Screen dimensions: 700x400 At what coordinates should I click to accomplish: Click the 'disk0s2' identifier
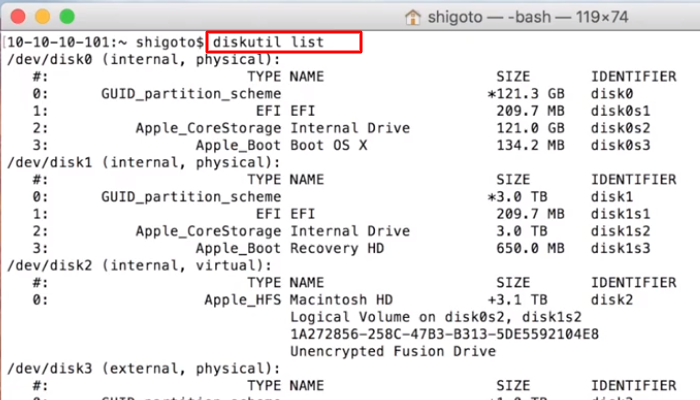tap(621, 128)
